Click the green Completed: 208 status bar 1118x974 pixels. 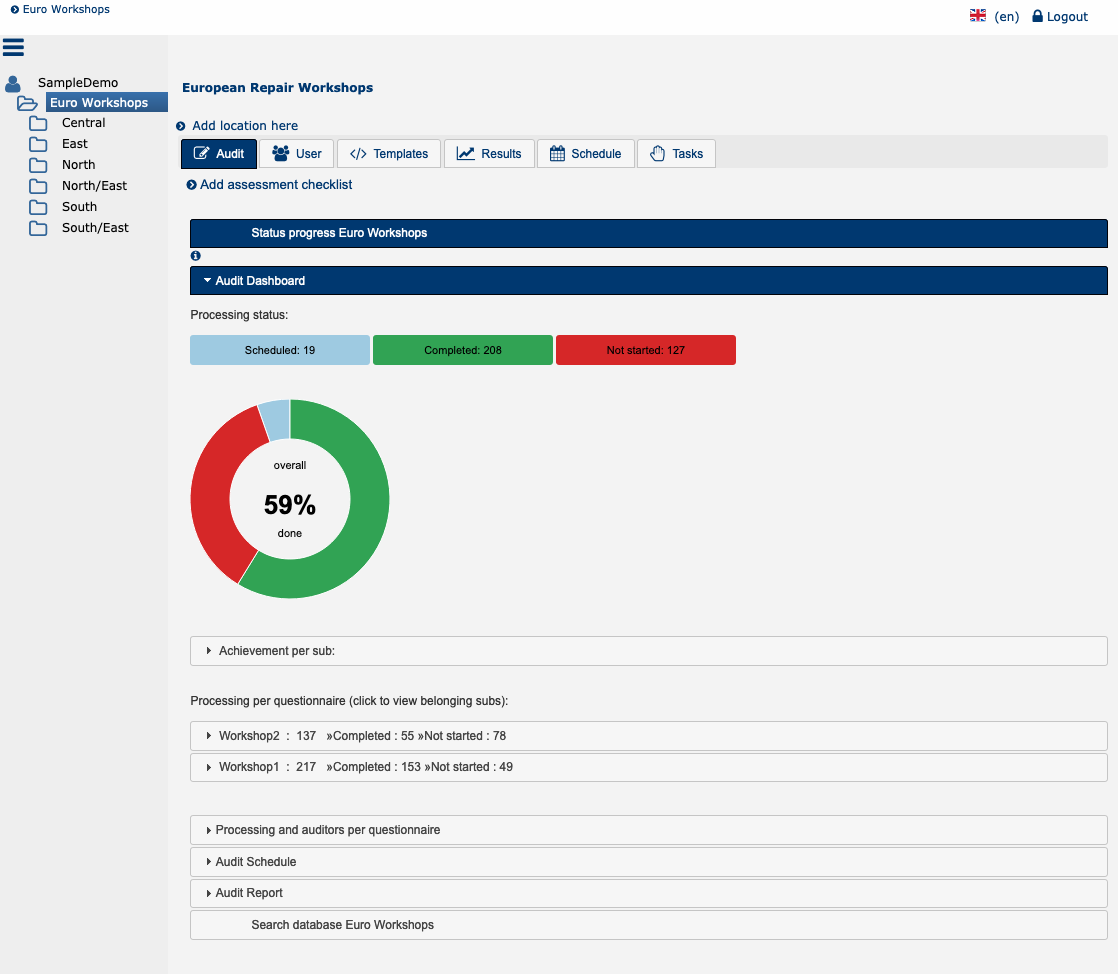tap(462, 351)
